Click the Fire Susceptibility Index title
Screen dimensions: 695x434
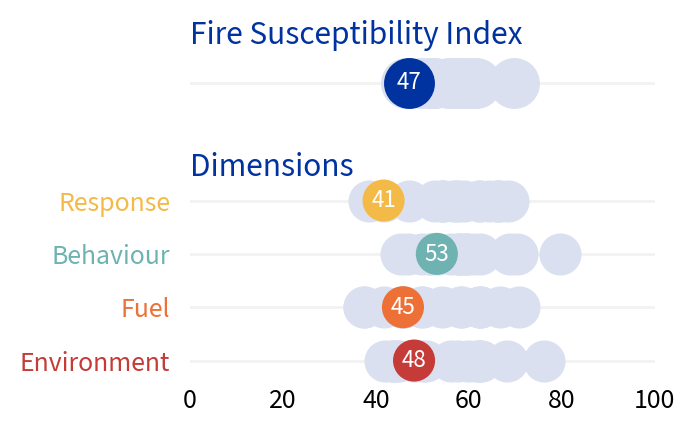(356, 34)
